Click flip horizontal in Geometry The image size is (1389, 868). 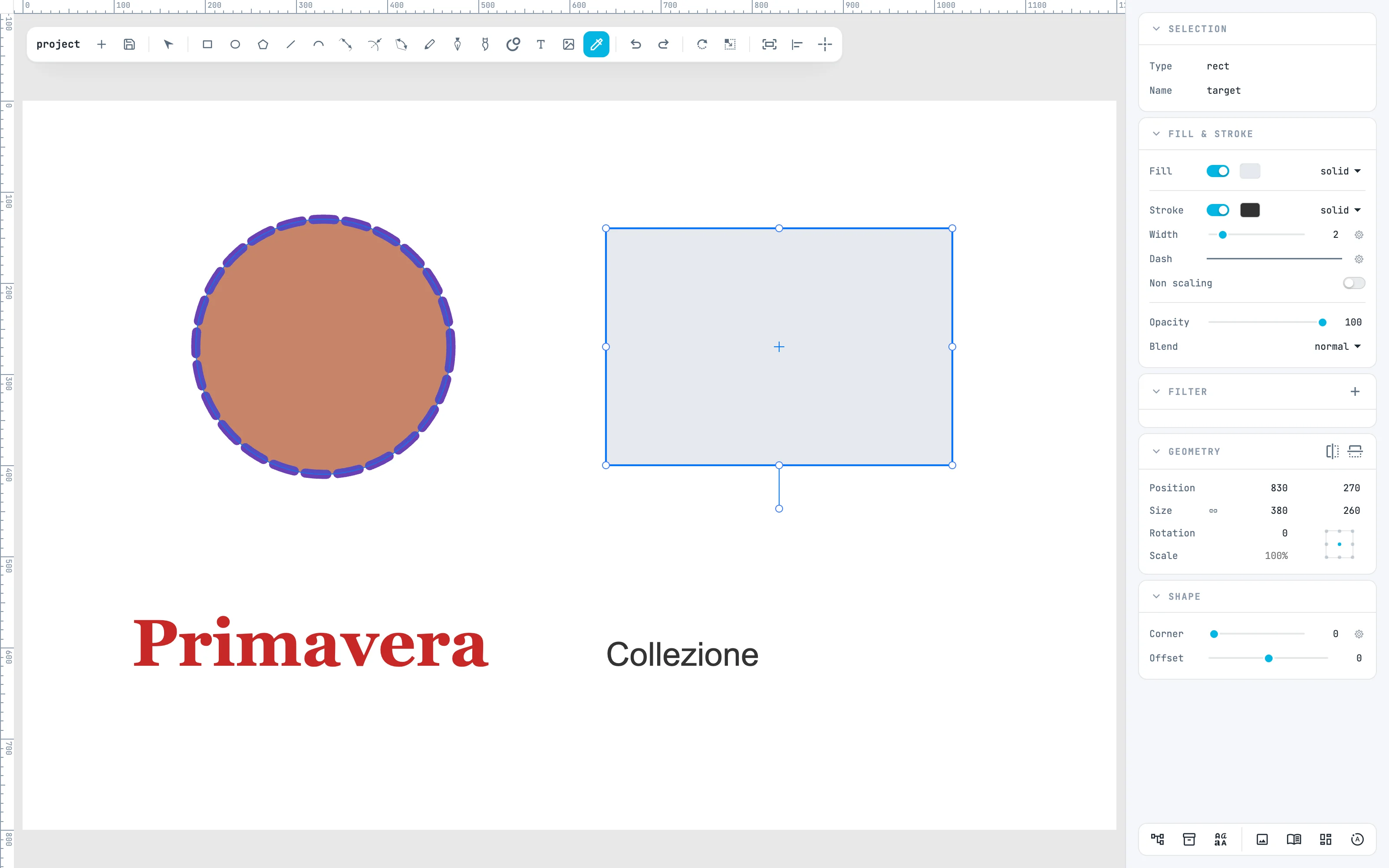pos(1332,451)
